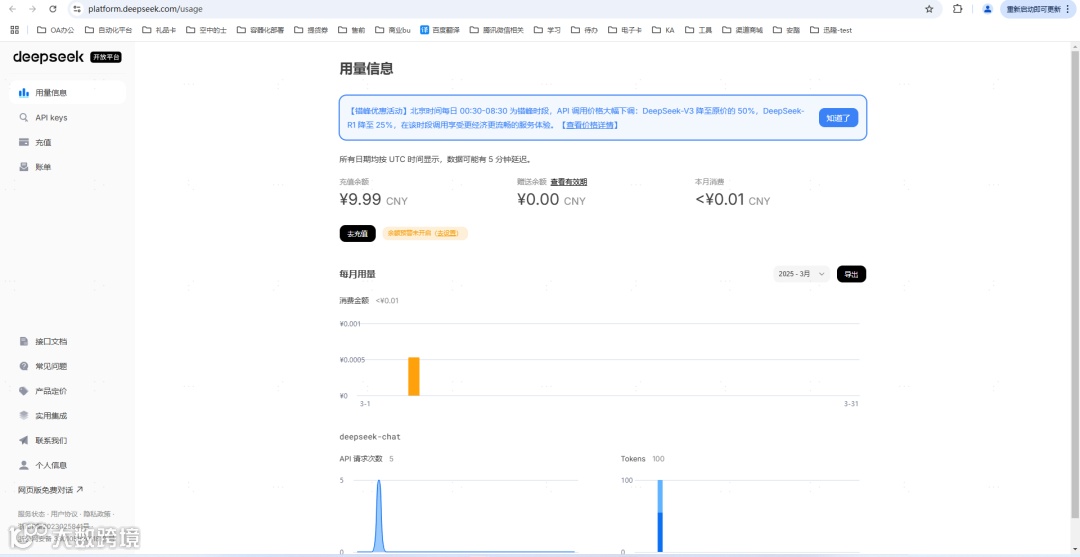Click the stack icon beside 实用集成

click(23, 416)
